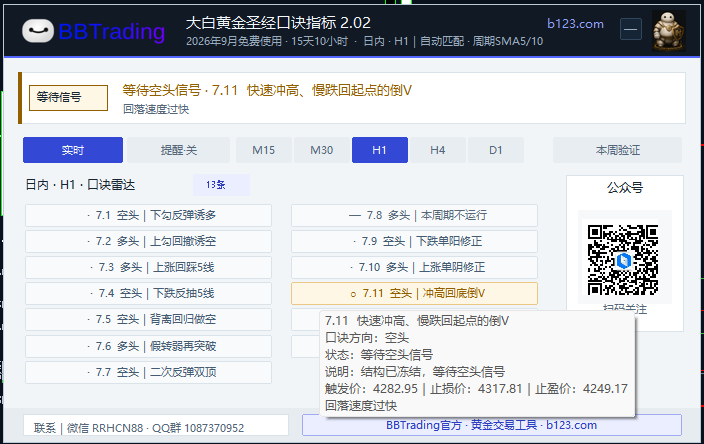Click tooltip line 口诀方向: 空头
Viewport: 704px width, 444px height.
pyautogui.click(x=367, y=338)
